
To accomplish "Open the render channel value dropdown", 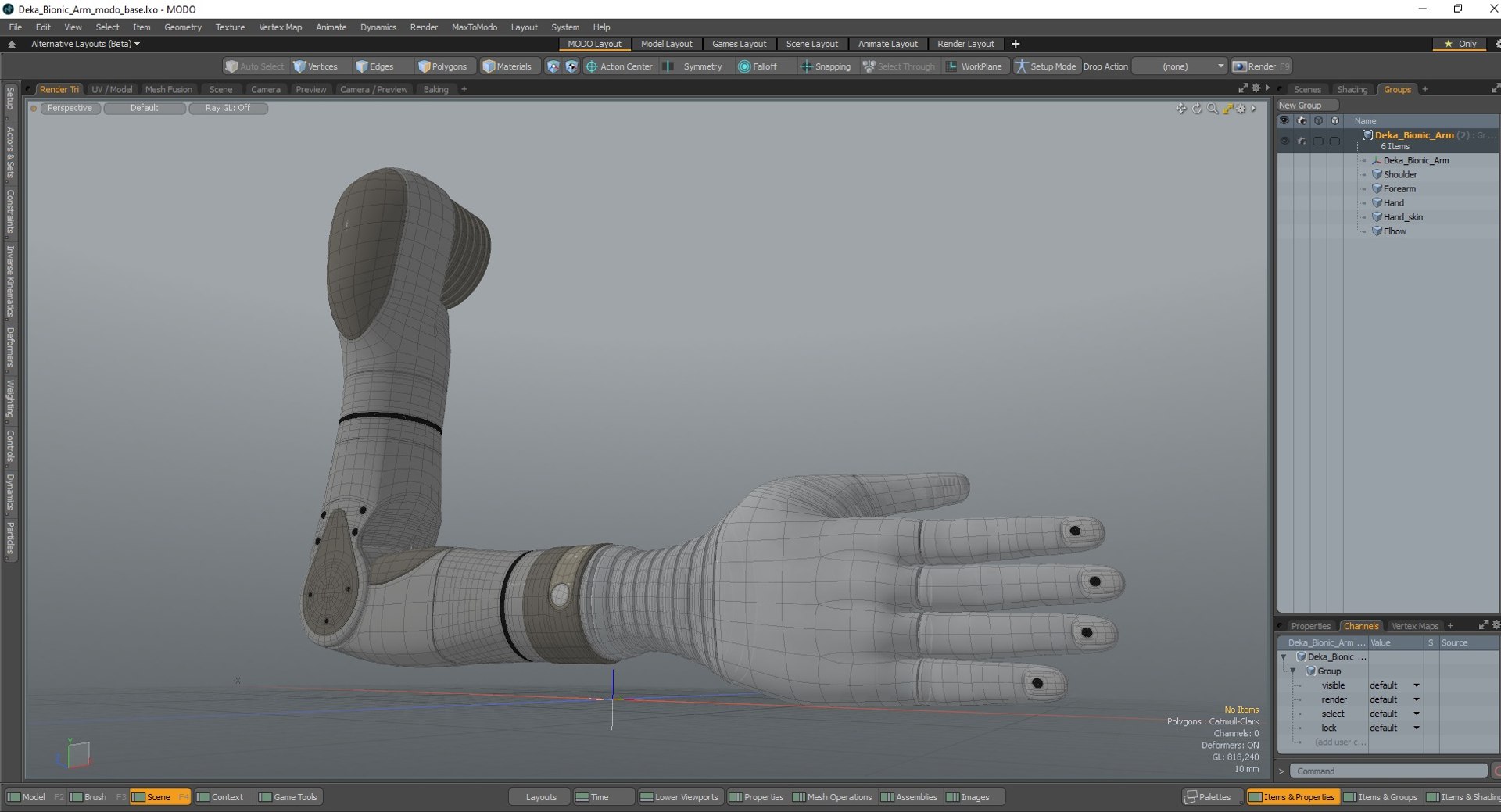I will tap(1394, 699).
